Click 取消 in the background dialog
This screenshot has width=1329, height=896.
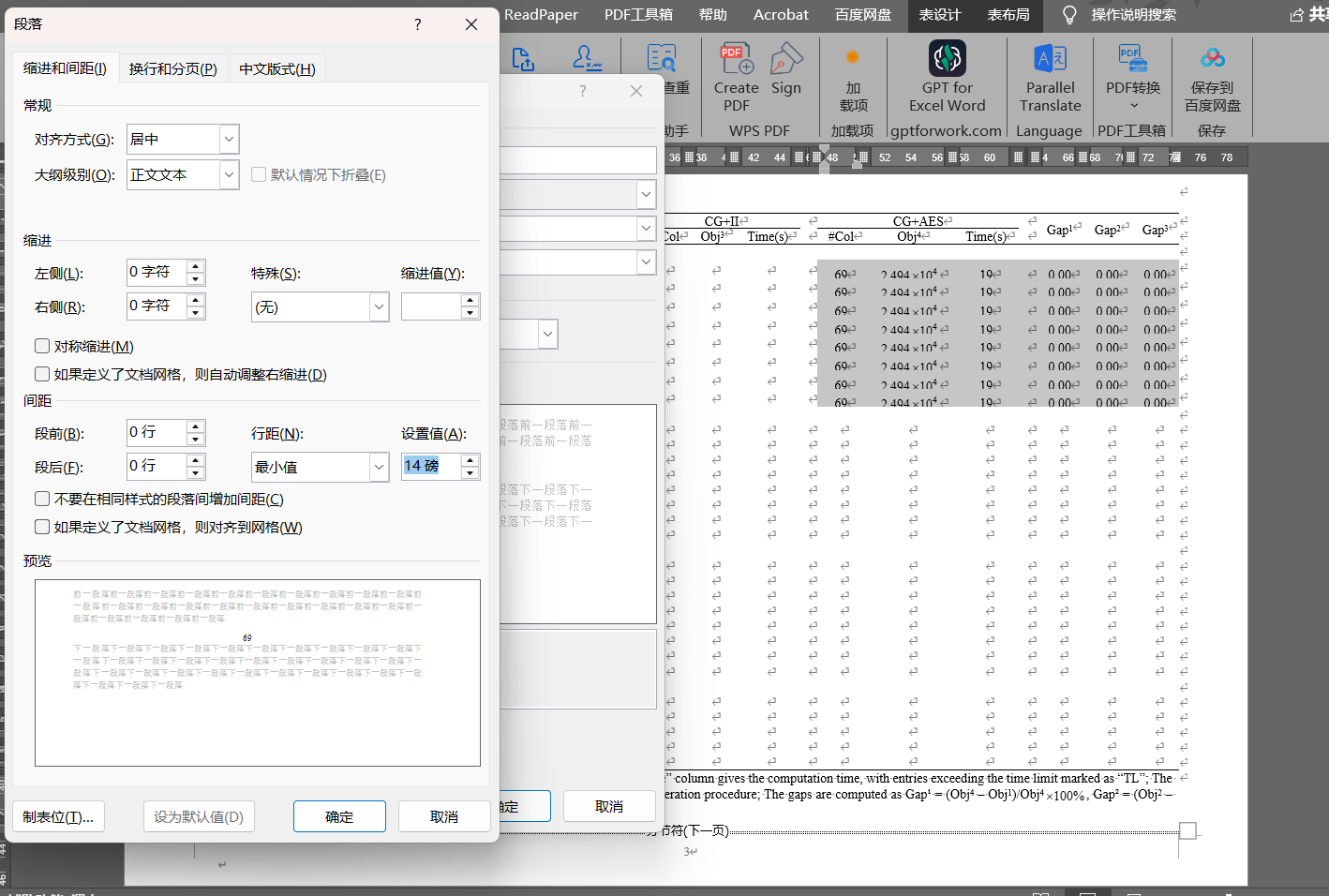(609, 806)
